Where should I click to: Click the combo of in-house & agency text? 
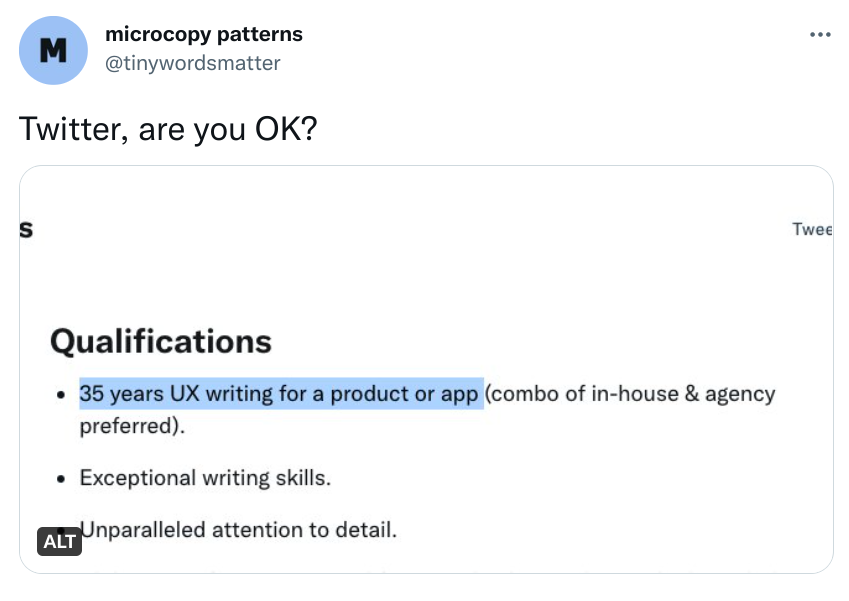[x=630, y=394]
